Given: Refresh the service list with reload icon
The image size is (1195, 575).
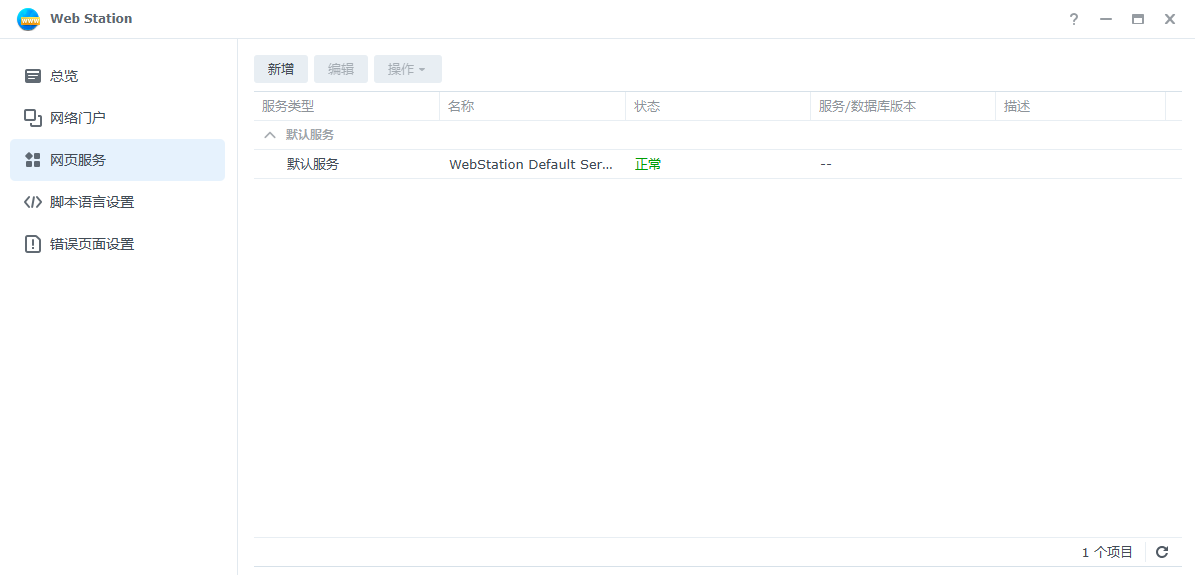Looking at the screenshot, I should [x=1162, y=552].
